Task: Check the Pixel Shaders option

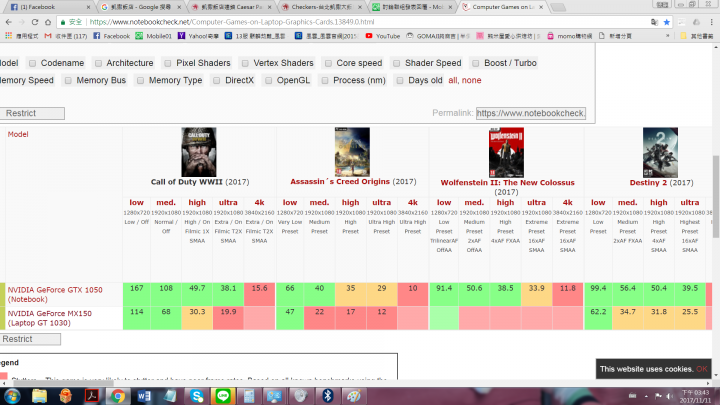Action: [x=168, y=63]
